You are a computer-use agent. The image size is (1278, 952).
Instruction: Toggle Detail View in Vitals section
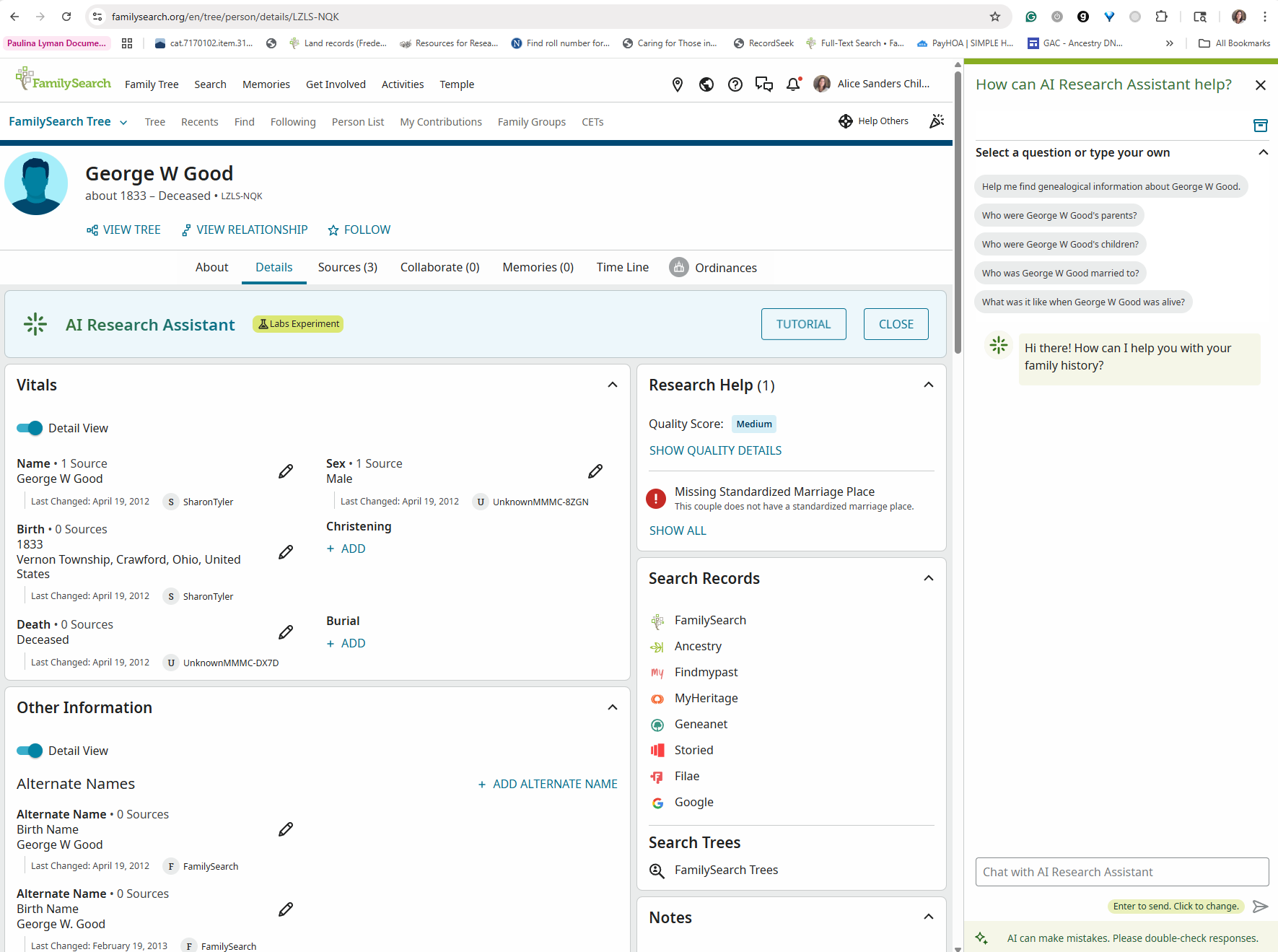(x=30, y=428)
